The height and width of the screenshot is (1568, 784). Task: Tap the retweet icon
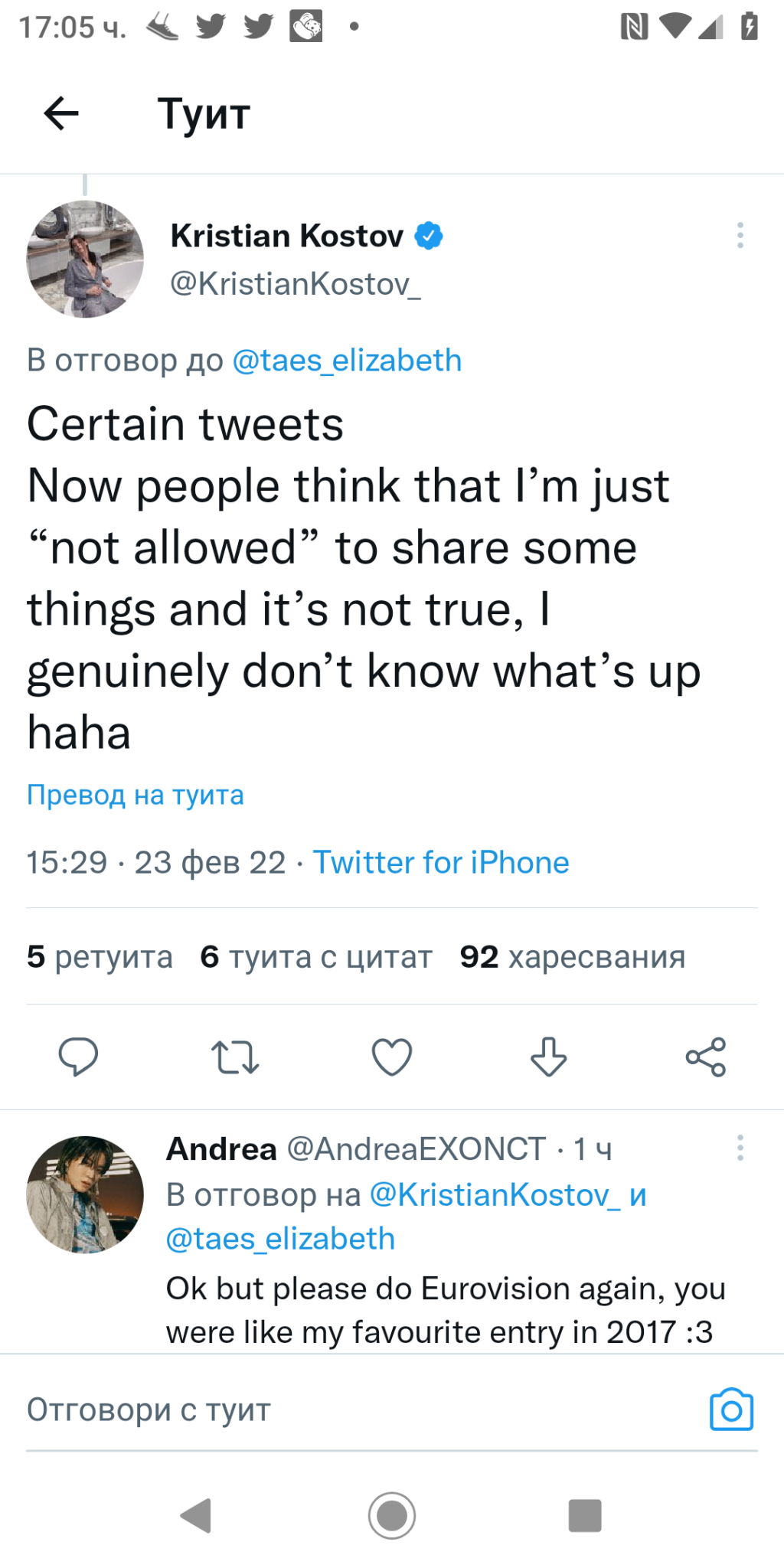point(235,1057)
